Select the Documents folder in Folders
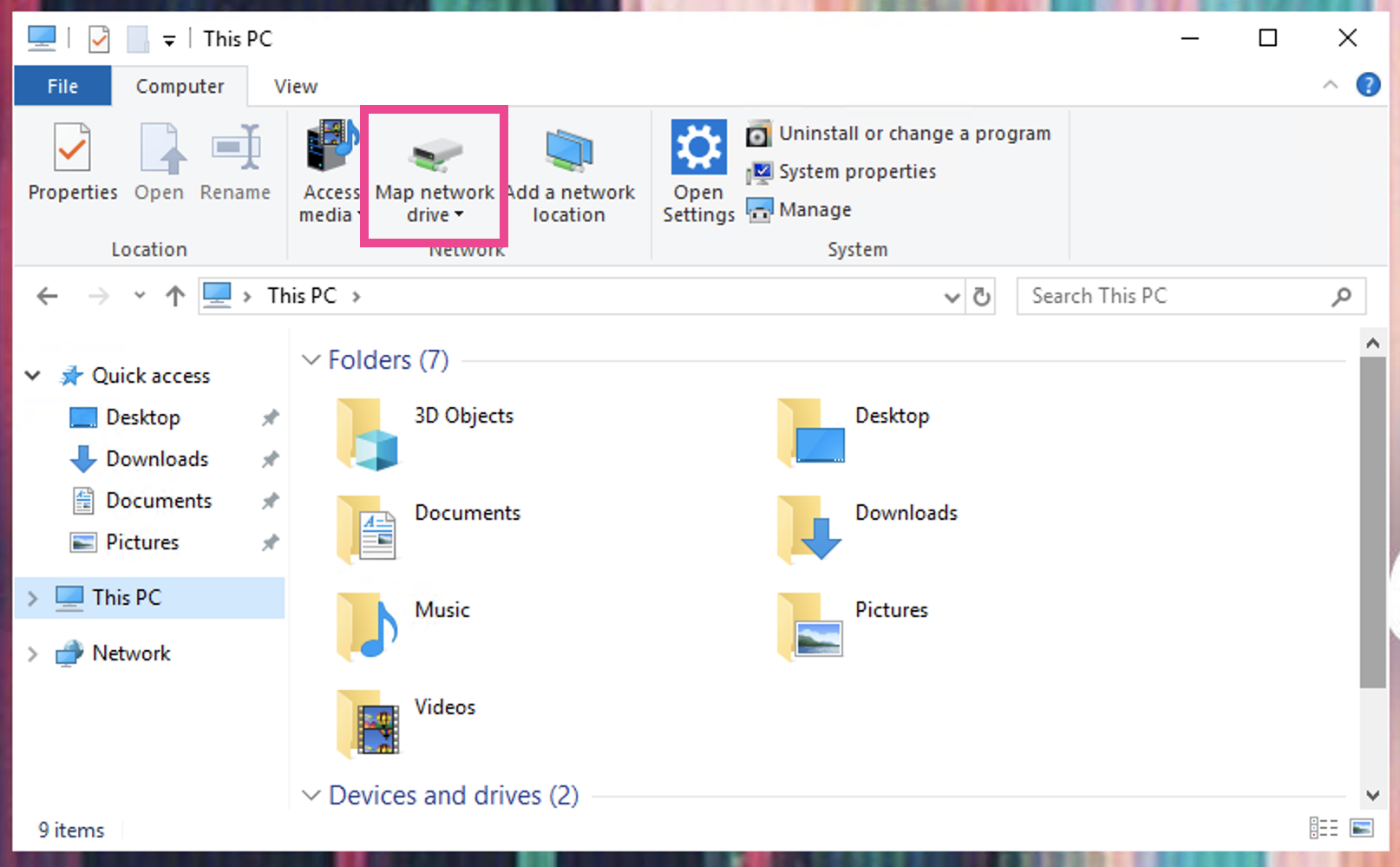This screenshot has width=1400, height=867. (x=429, y=531)
